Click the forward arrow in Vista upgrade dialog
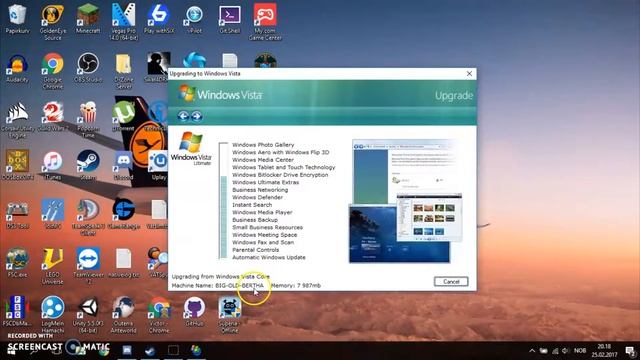Screen dimensions: 640x360 [196, 116]
